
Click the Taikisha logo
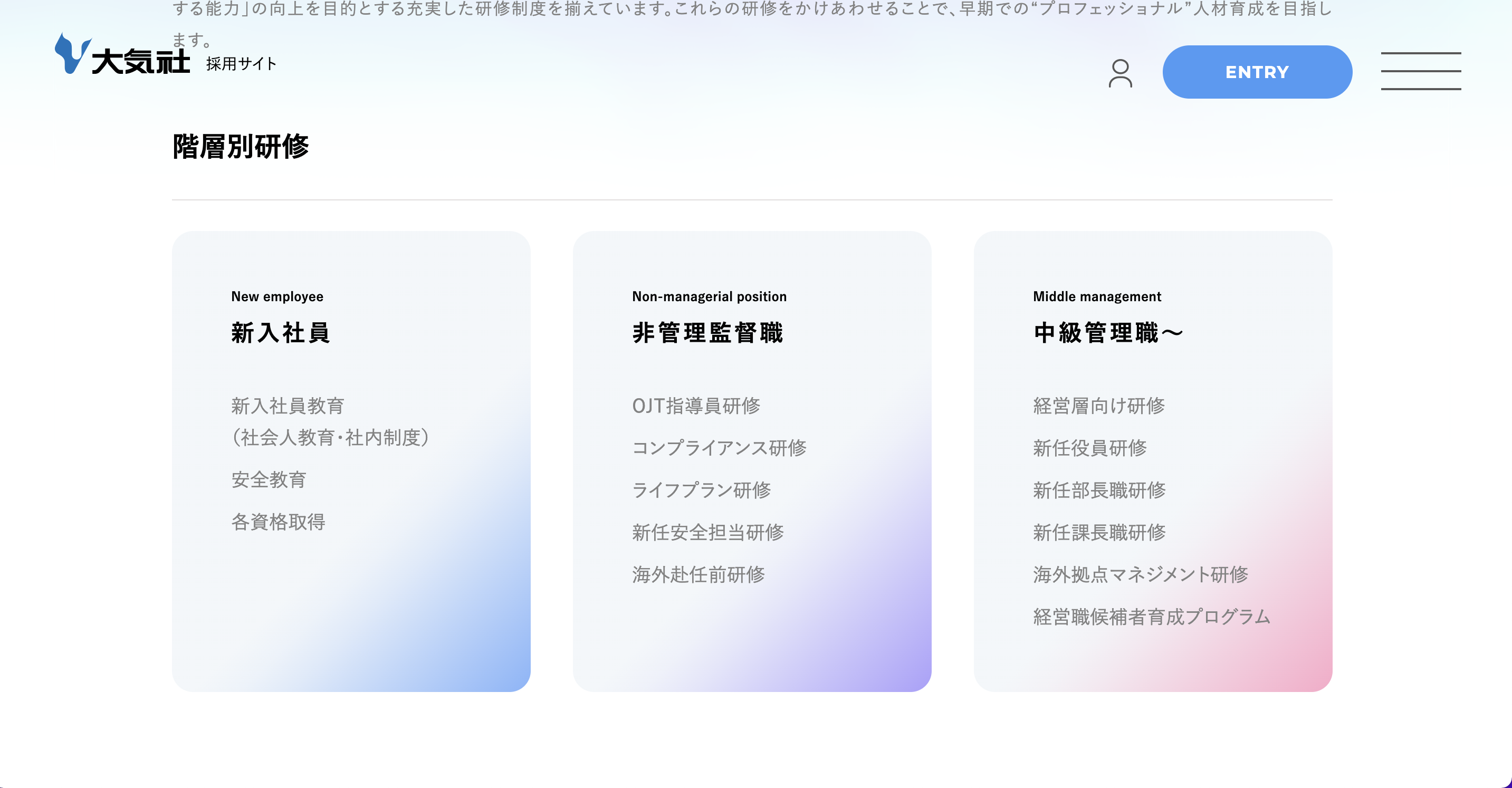coord(122,54)
